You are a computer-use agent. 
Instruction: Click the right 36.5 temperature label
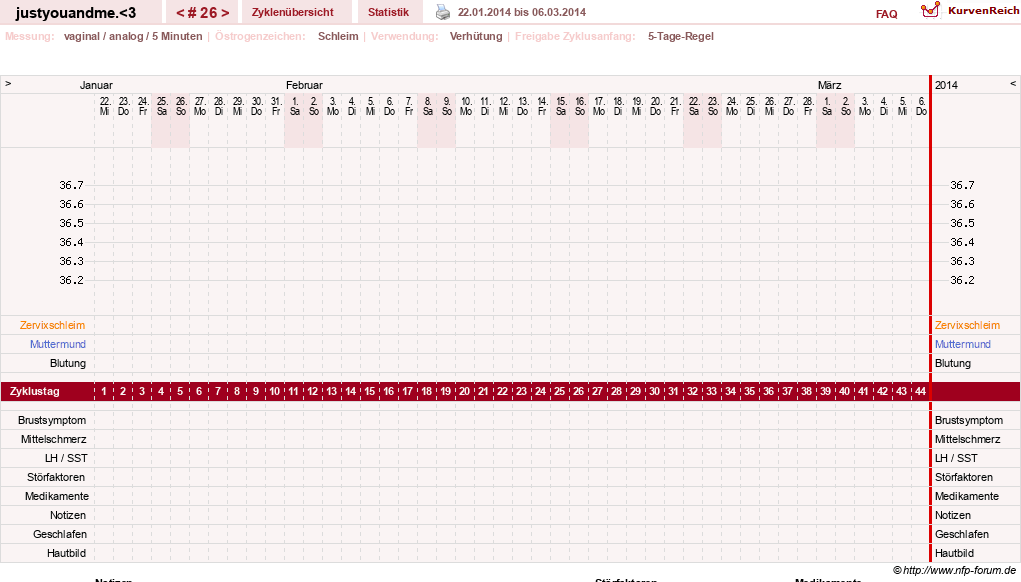pos(962,223)
